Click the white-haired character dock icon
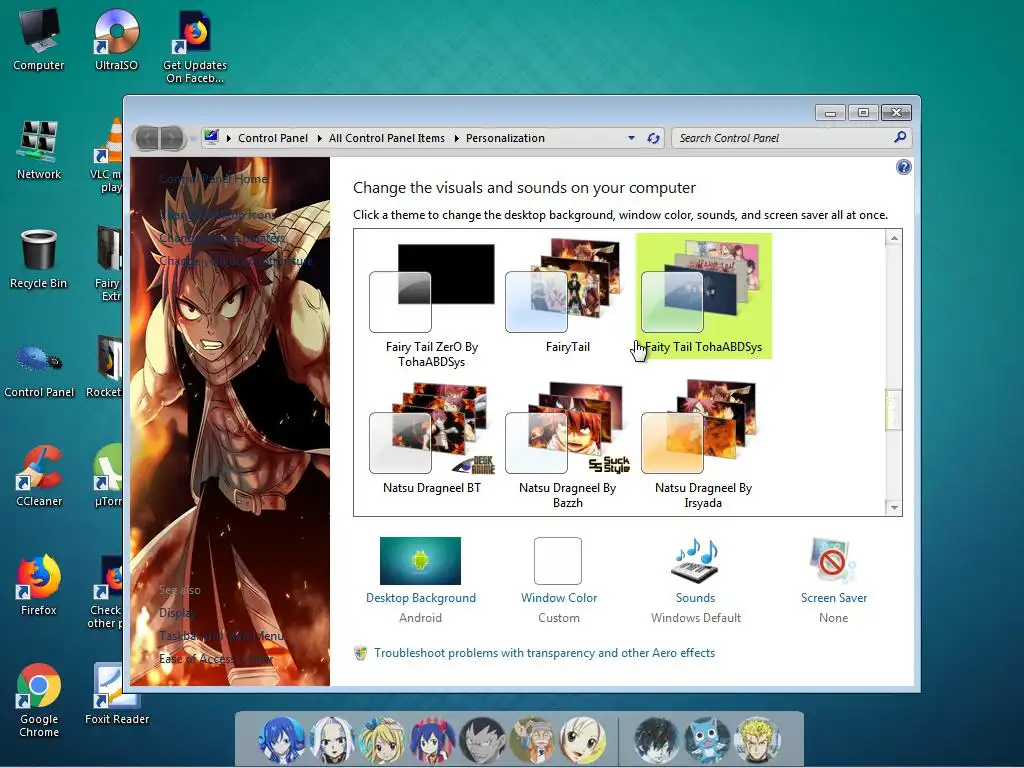The image size is (1024, 768). (331, 740)
